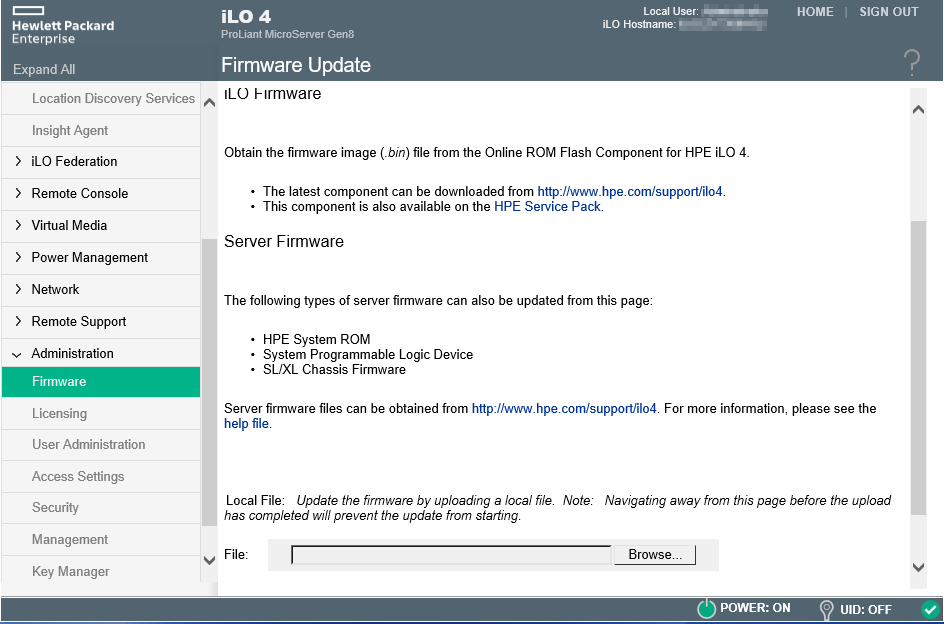Click the main content scroll up arrow

[x=918, y=109]
